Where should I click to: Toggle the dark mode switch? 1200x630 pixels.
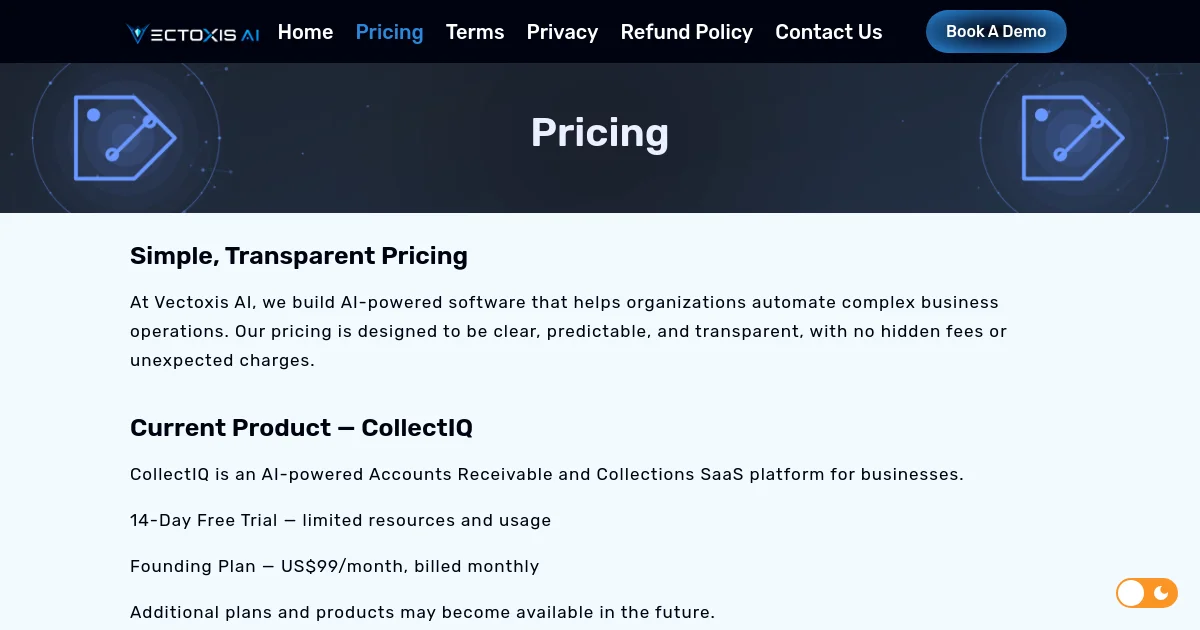point(1147,593)
